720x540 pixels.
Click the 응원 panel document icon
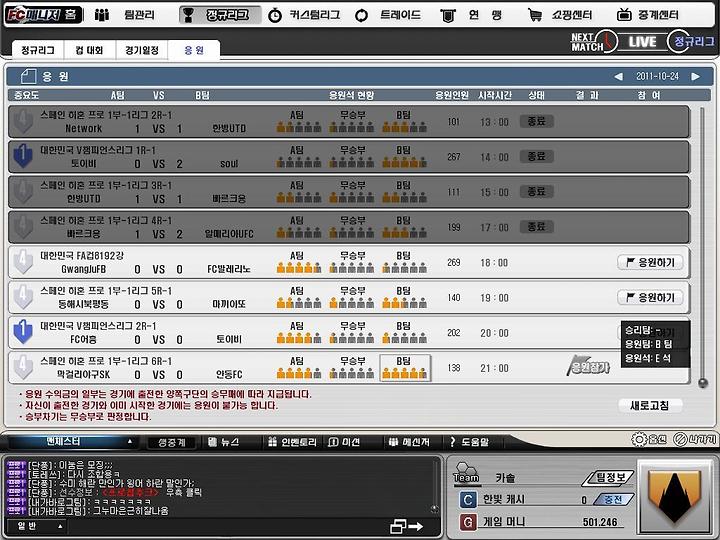click(x=28, y=76)
